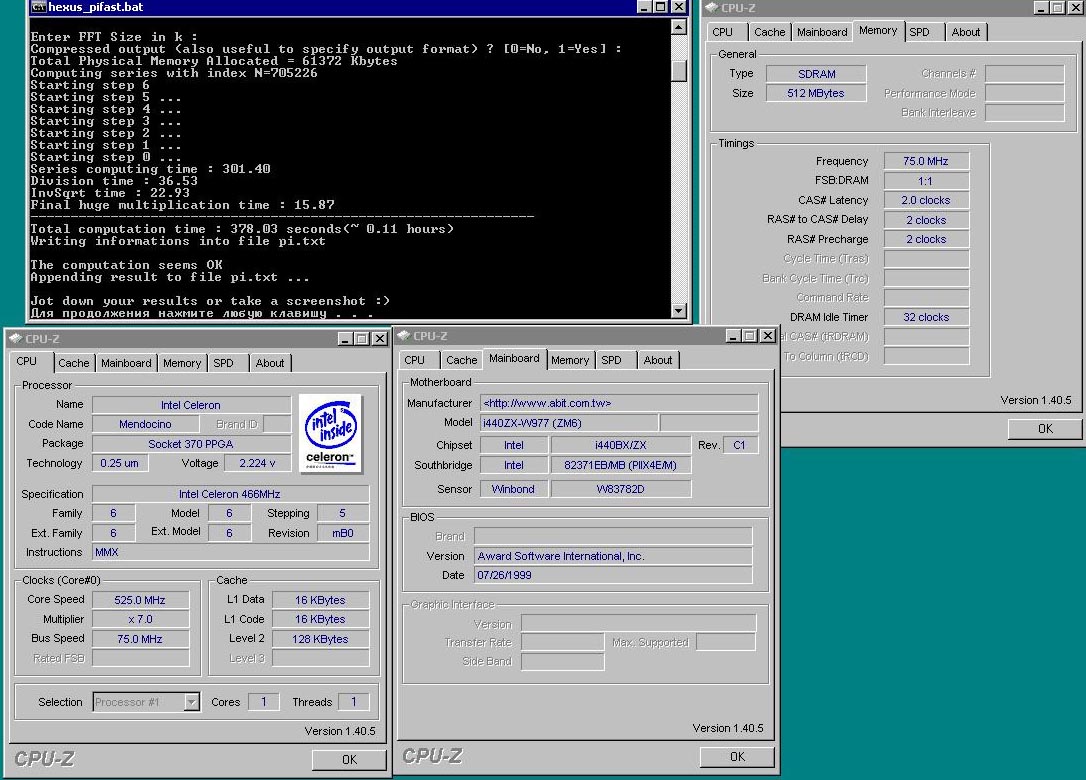Image resolution: width=1086 pixels, height=780 pixels.
Task: Click the Mendocino code name field
Action: click(145, 424)
